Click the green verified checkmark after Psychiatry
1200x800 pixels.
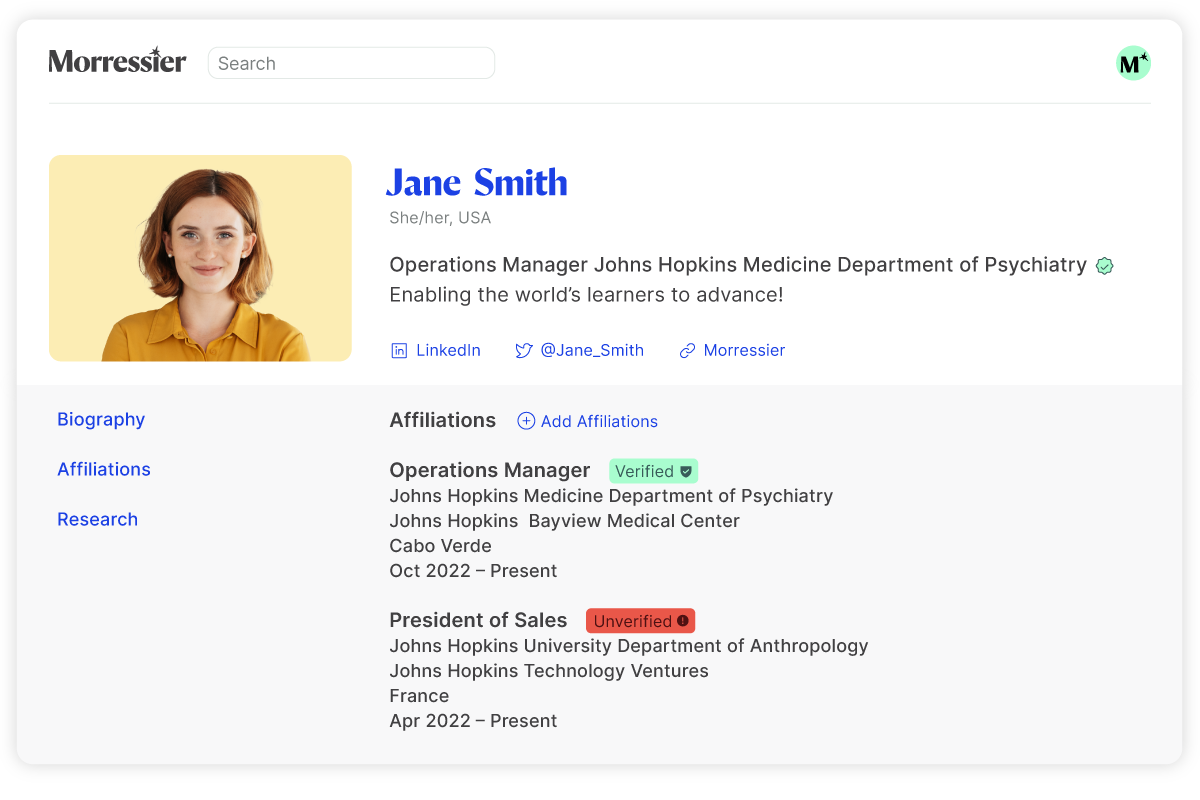1104,266
